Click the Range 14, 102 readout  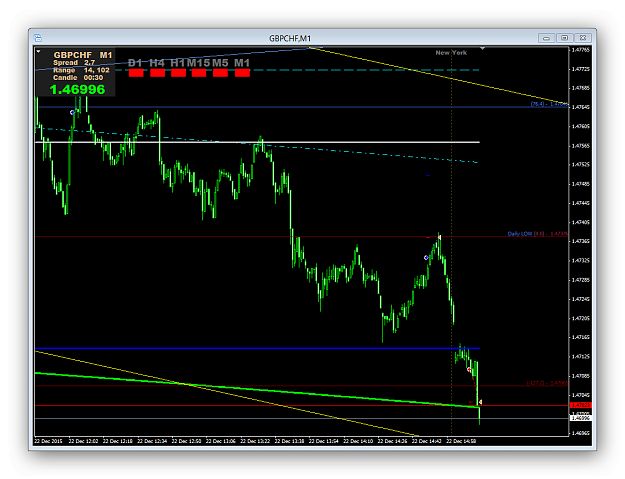[x=81, y=70]
